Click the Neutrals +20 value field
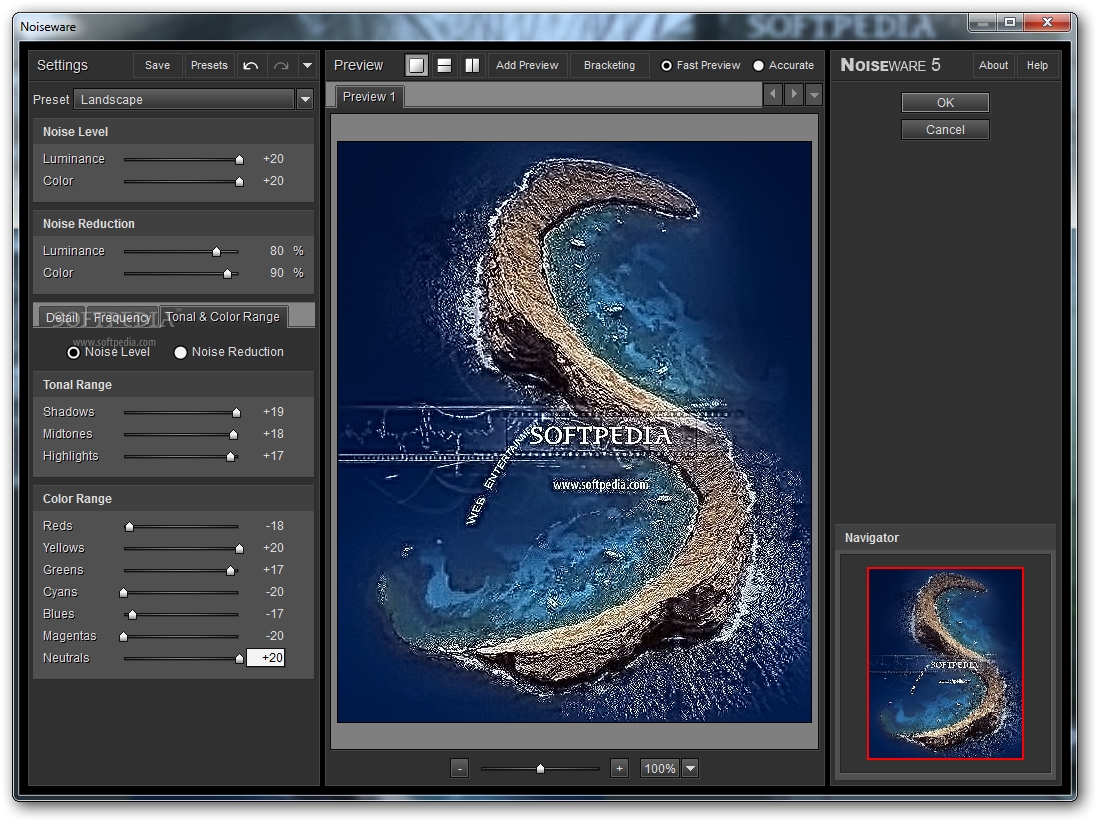This screenshot has height=822, width=1098. 265,657
